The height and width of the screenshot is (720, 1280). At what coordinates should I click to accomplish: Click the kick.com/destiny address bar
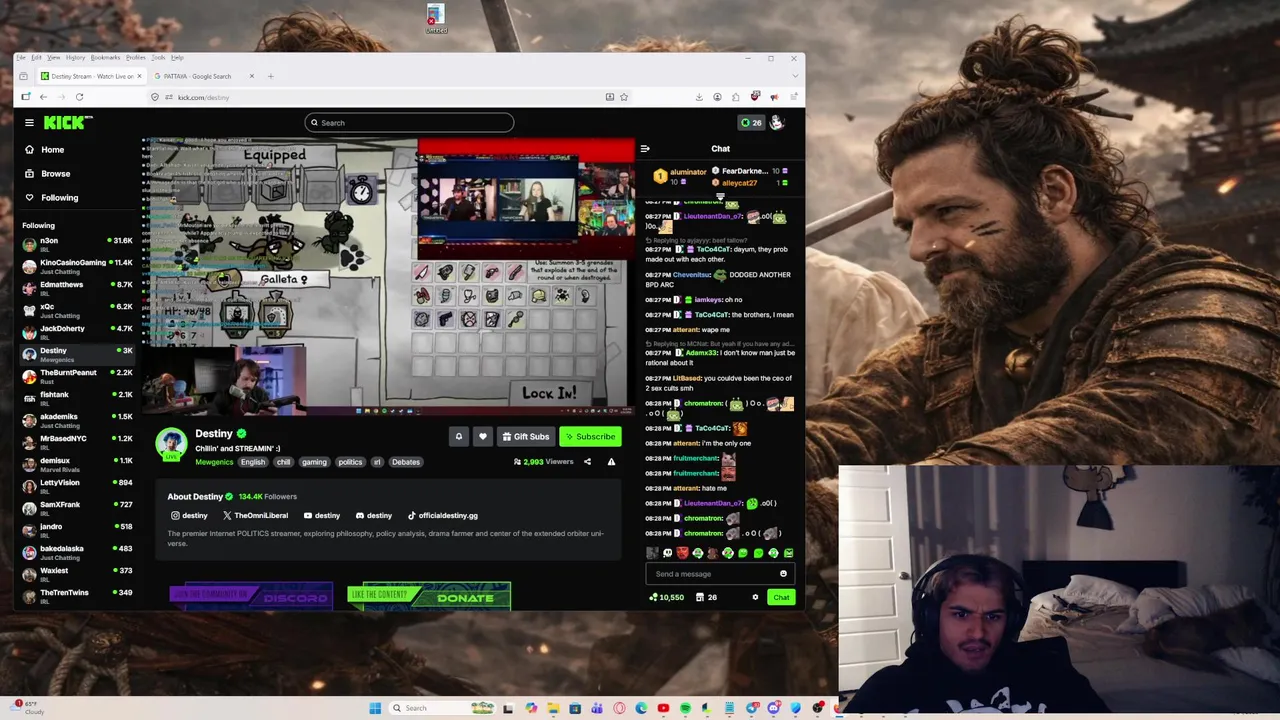(x=380, y=97)
